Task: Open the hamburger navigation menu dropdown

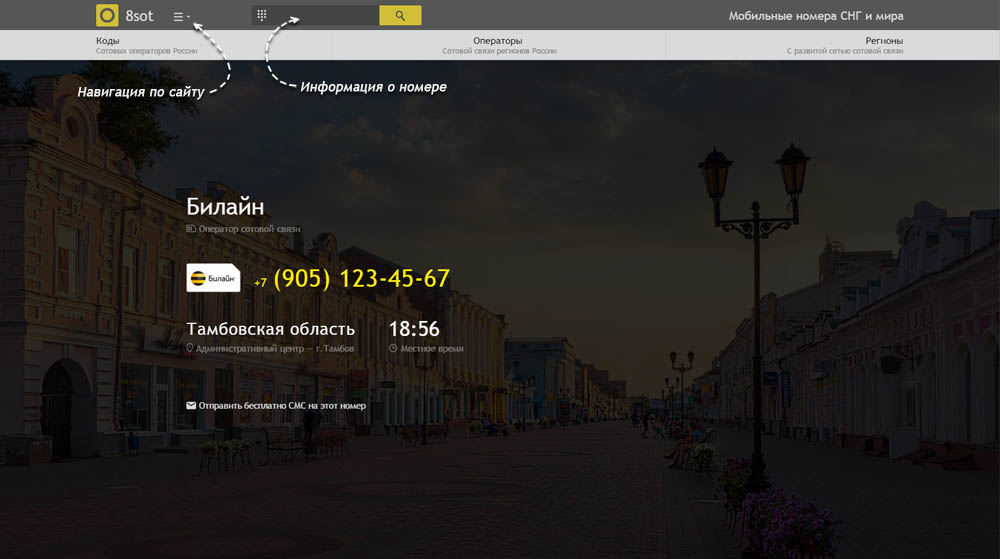Action: (181, 17)
